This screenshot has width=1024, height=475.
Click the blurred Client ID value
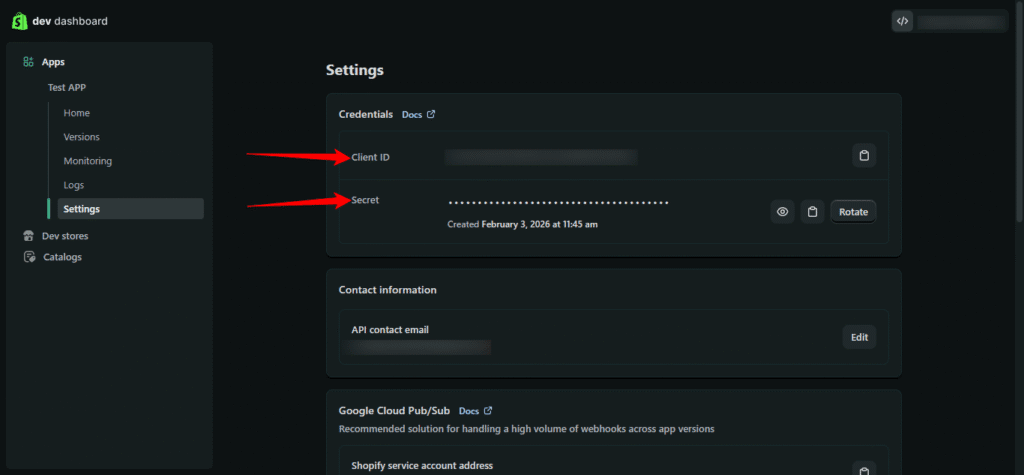pos(541,157)
